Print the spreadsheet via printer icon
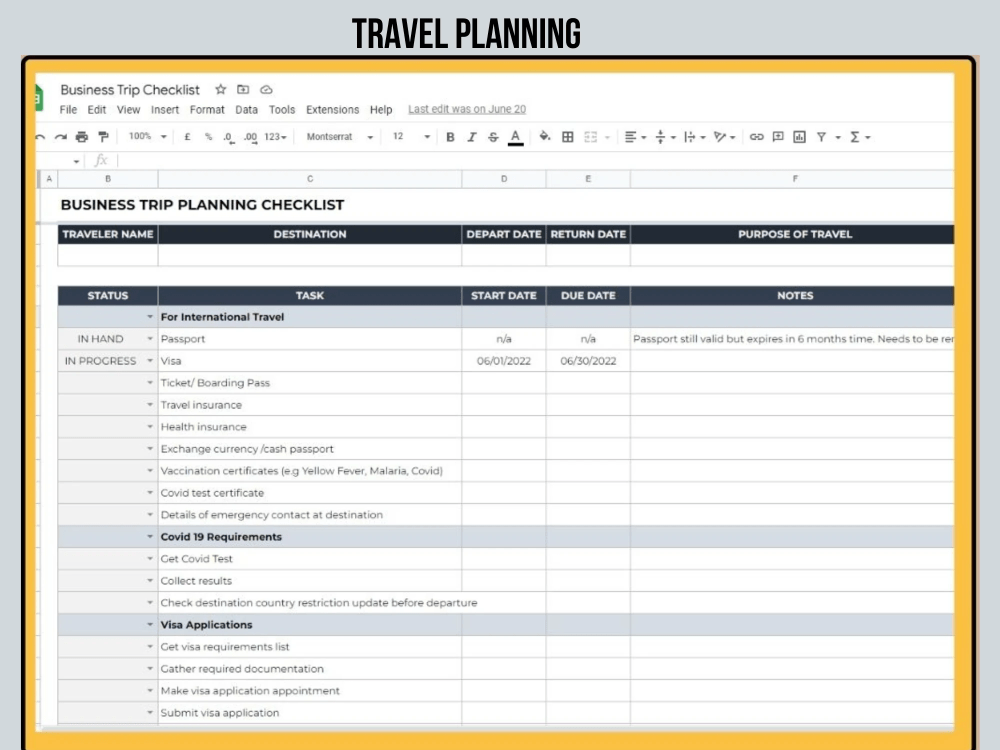 tap(82, 136)
